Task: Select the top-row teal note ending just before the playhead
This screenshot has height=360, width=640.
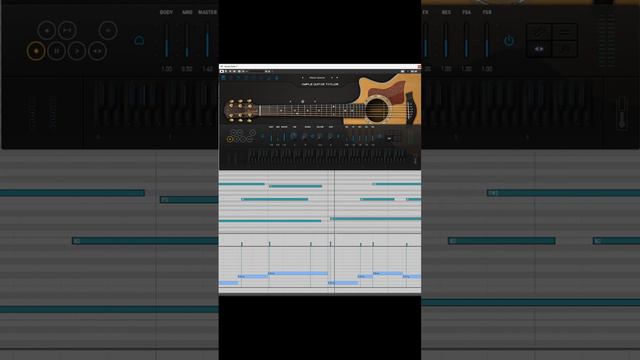Action: [296, 186]
